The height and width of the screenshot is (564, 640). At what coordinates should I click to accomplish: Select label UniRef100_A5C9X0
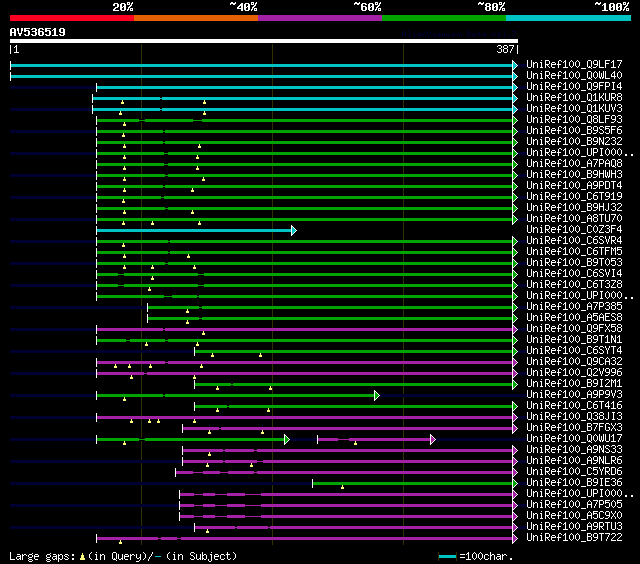574,516
